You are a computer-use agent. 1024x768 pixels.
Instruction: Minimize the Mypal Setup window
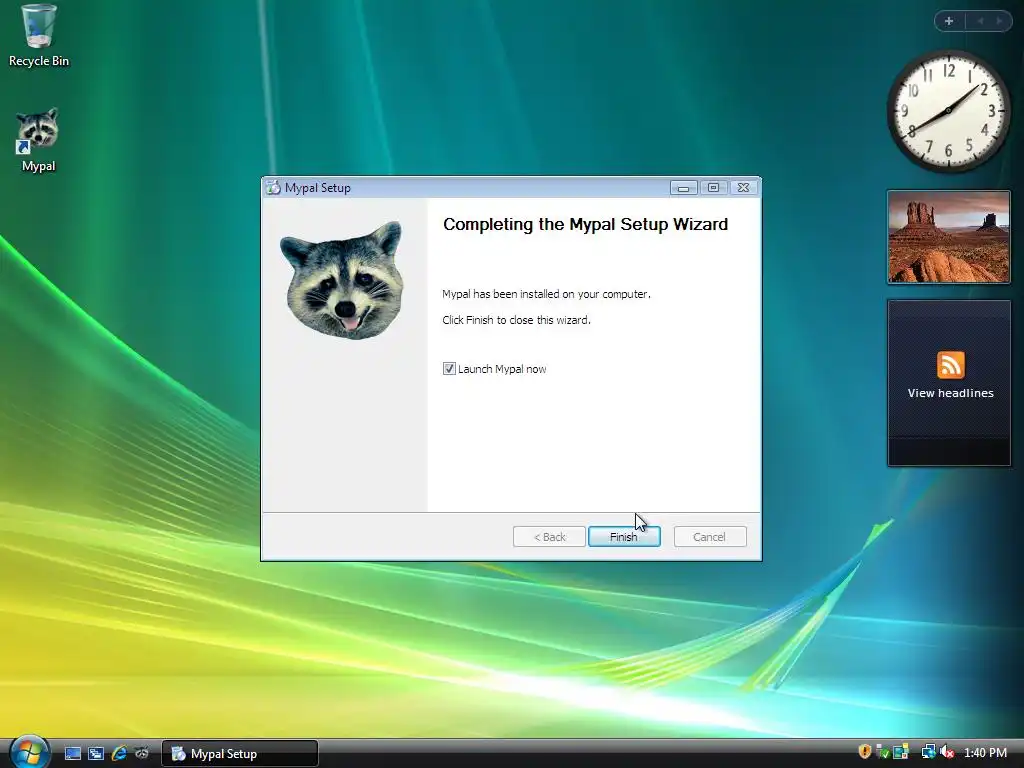[683, 188]
